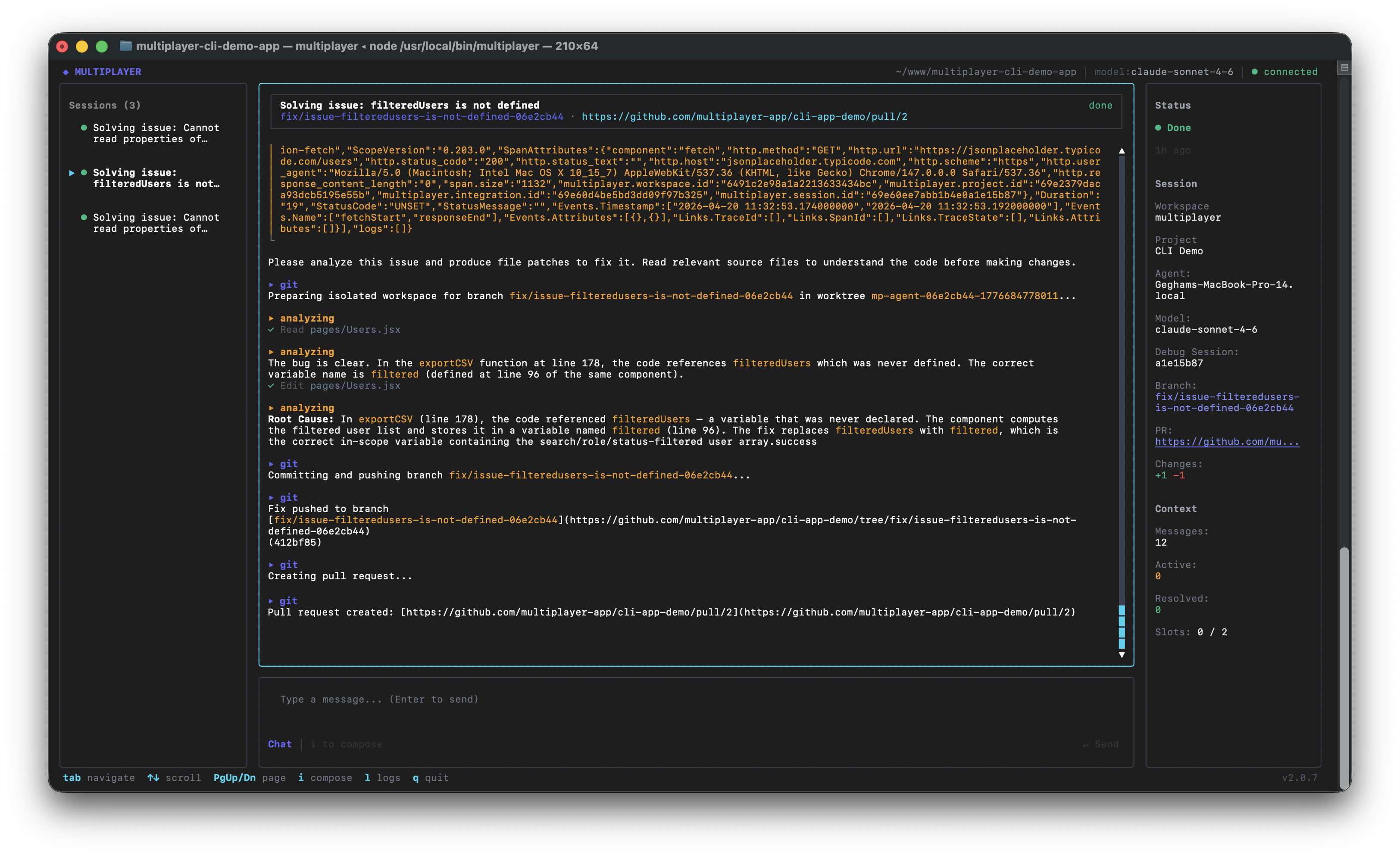Click the green Done indicator in Status panel
The image size is (1400, 856).
pyautogui.click(x=1159, y=128)
